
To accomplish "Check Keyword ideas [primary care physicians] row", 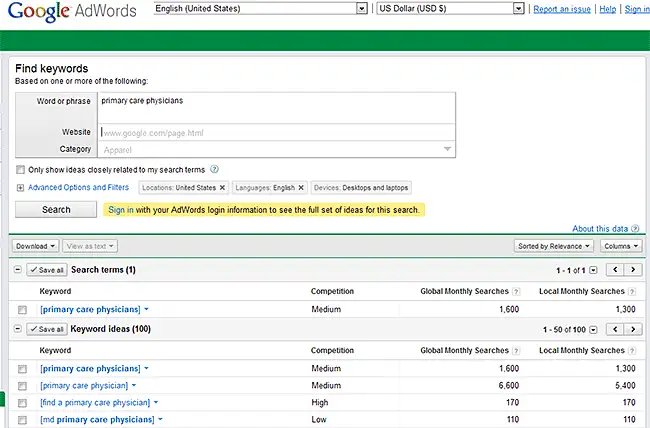I will point(22,369).
